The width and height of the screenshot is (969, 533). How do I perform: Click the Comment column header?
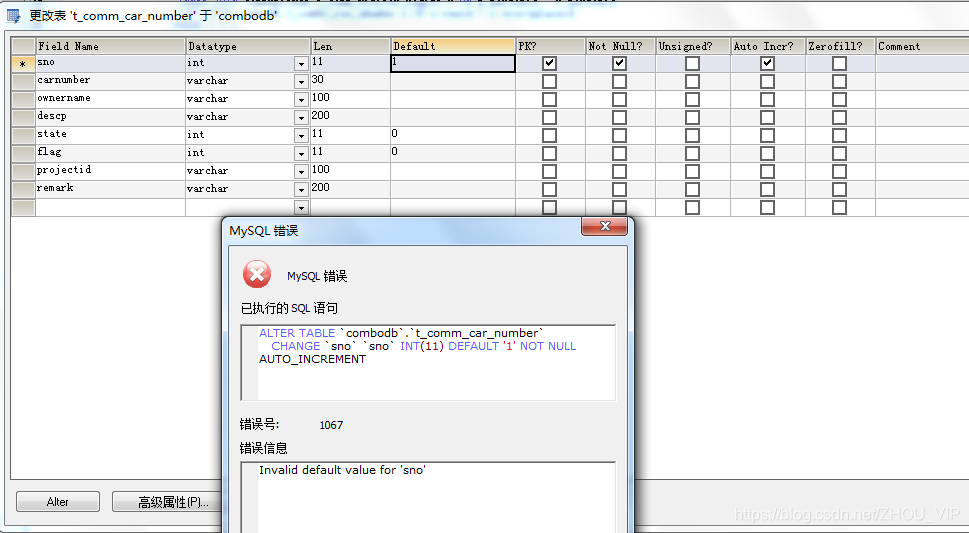922,46
